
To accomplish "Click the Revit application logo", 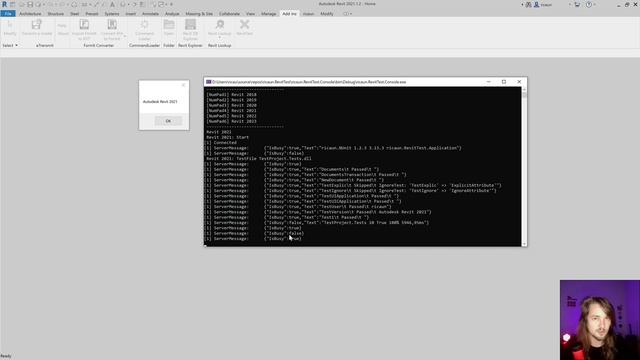I will (4, 4).
